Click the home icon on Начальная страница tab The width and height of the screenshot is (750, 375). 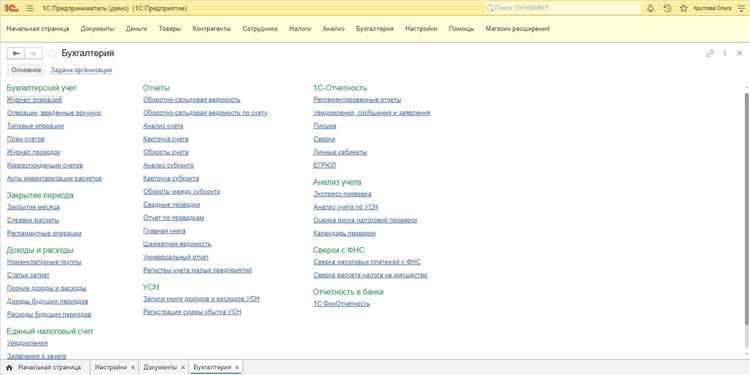tap(9, 367)
